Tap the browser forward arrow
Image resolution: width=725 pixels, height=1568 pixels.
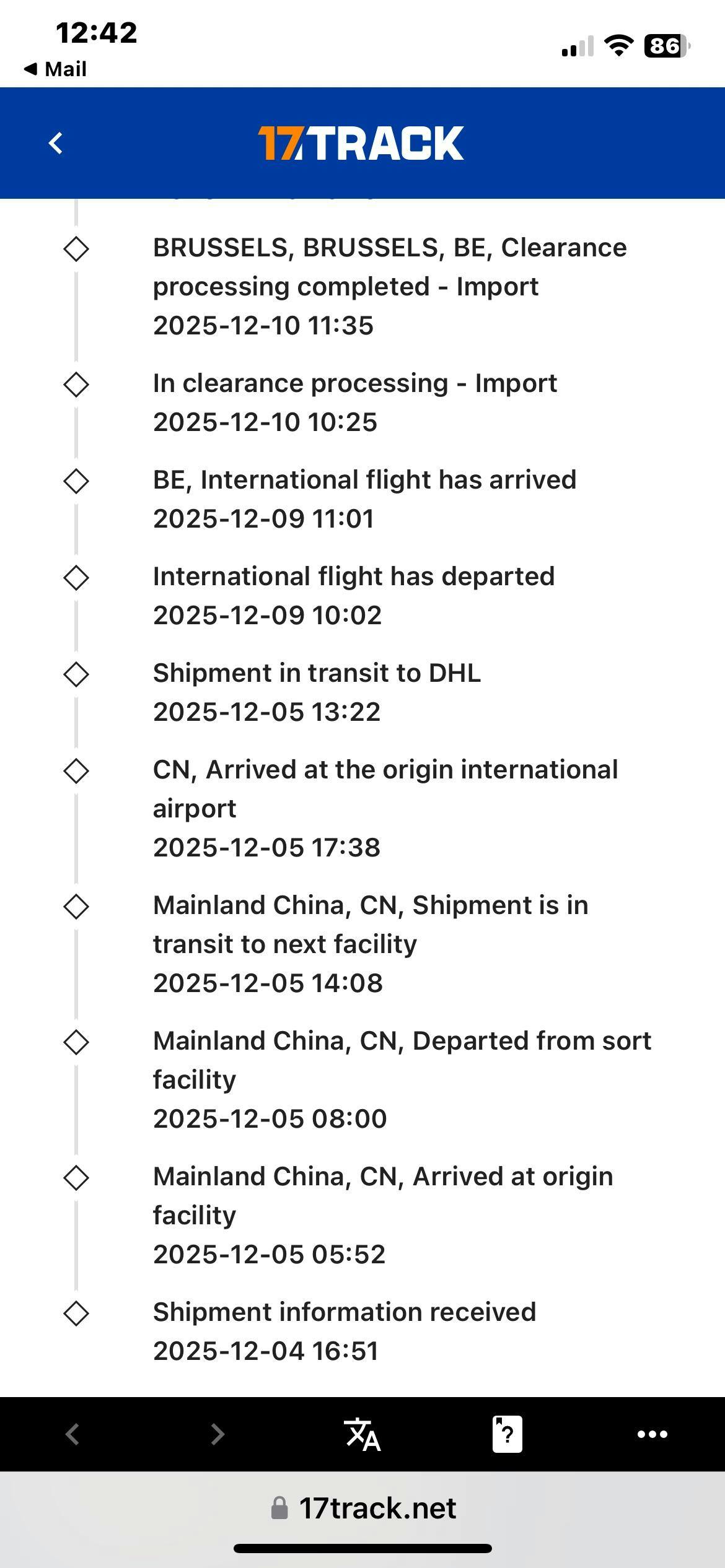[x=217, y=1434]
